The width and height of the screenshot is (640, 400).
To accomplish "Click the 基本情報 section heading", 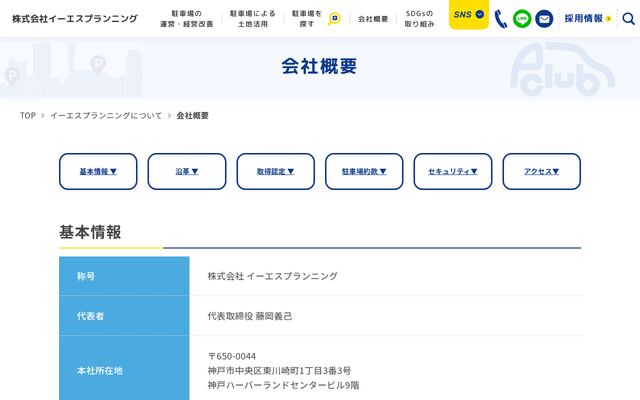I will tap(90, 232).
